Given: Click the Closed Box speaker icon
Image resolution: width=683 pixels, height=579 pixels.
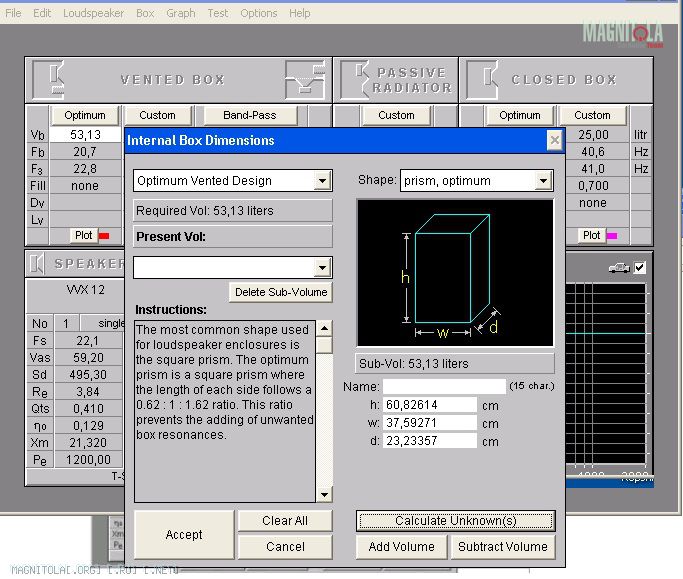Looking at the screenshot, I should pyautogui.click(x=484, y=80).
